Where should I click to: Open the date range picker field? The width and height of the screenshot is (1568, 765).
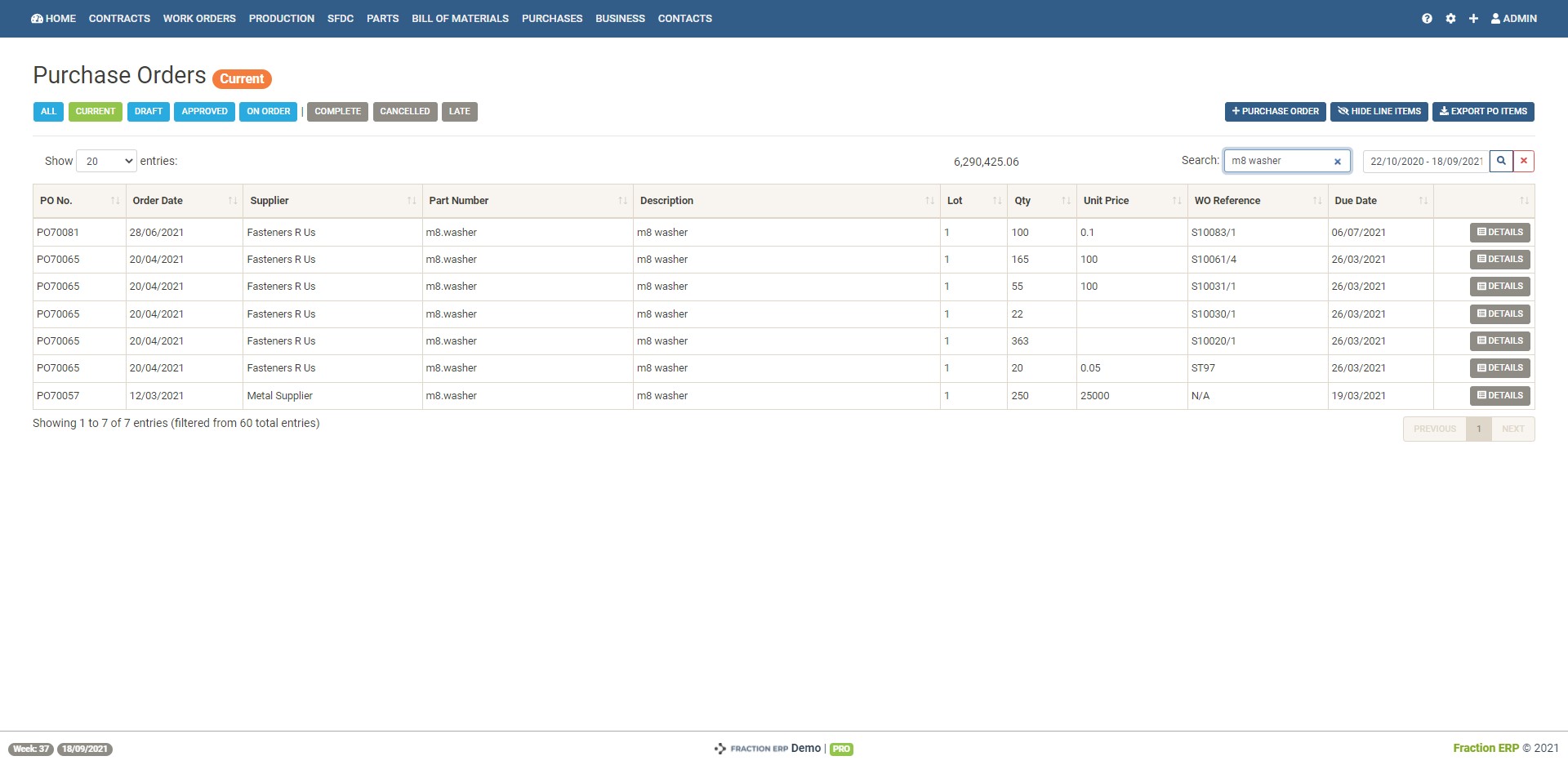[x=1426, y=162]
